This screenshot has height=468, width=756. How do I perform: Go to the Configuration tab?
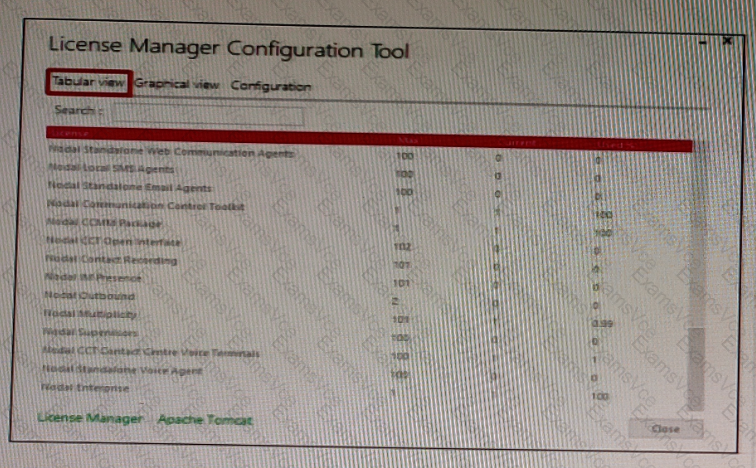click(x=270, y=86)
